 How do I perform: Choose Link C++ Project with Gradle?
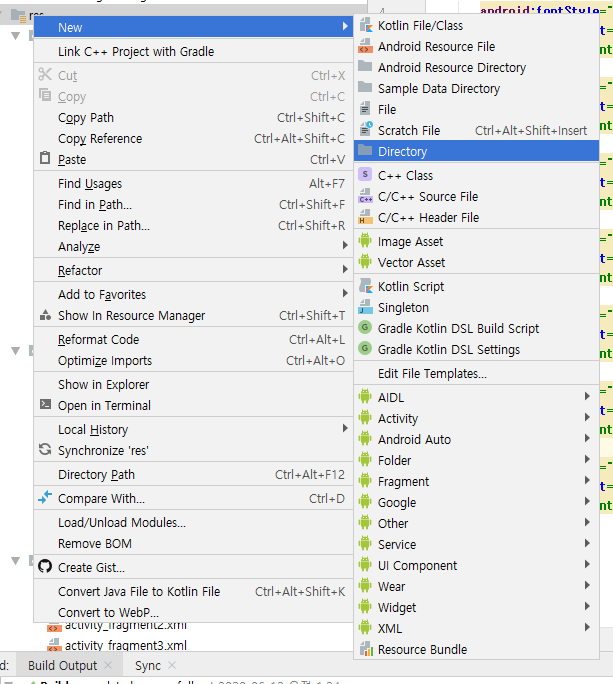pyautogui.click(x=193, y=51)
